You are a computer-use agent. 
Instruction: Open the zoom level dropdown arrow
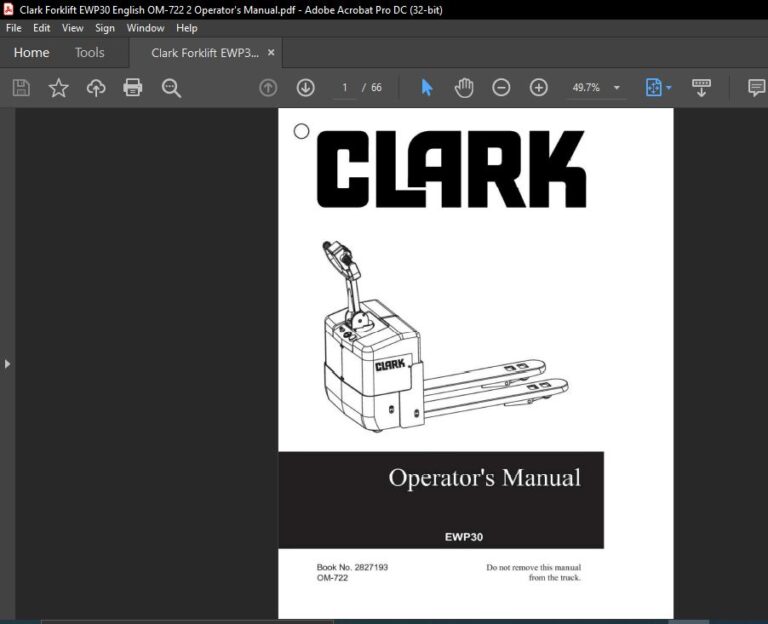617,88
